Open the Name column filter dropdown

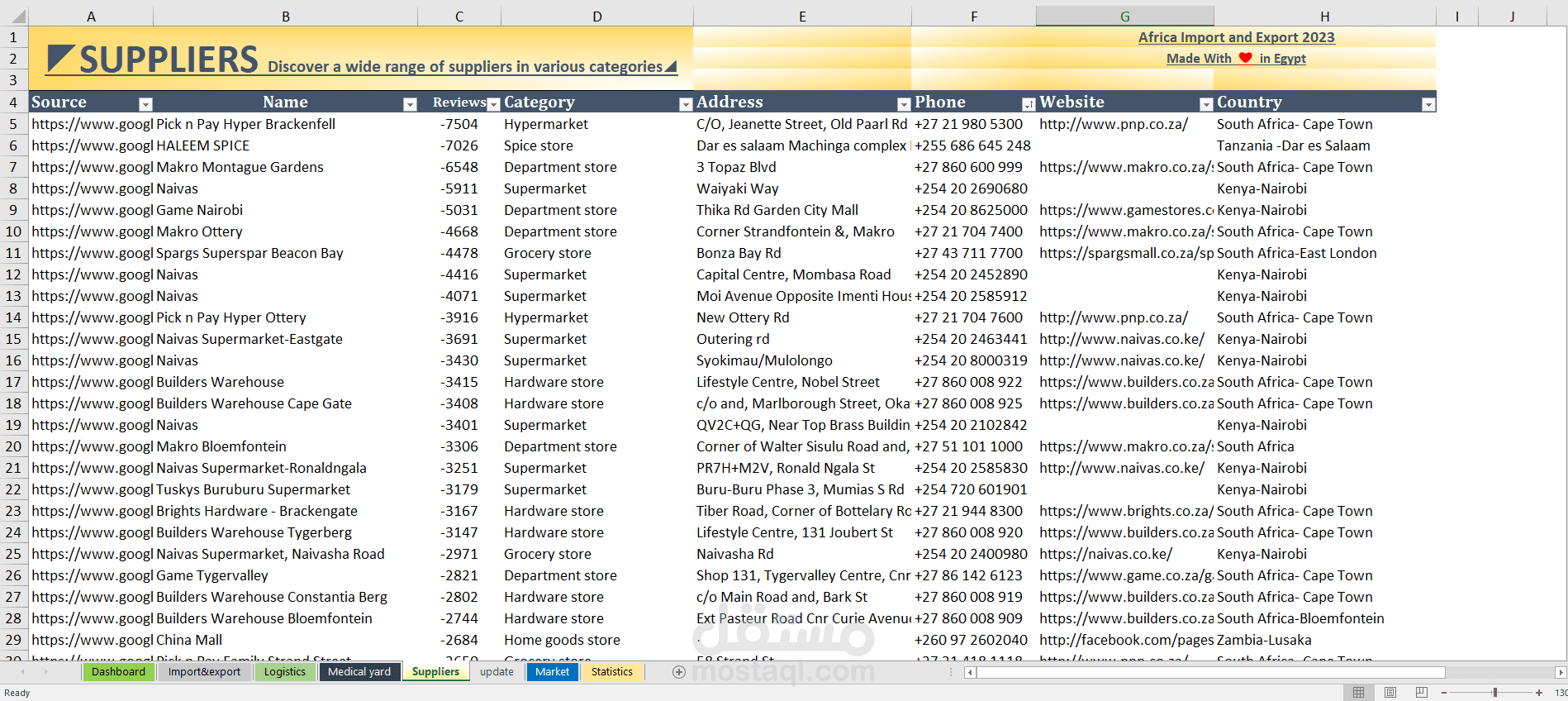tap(410, 104)
